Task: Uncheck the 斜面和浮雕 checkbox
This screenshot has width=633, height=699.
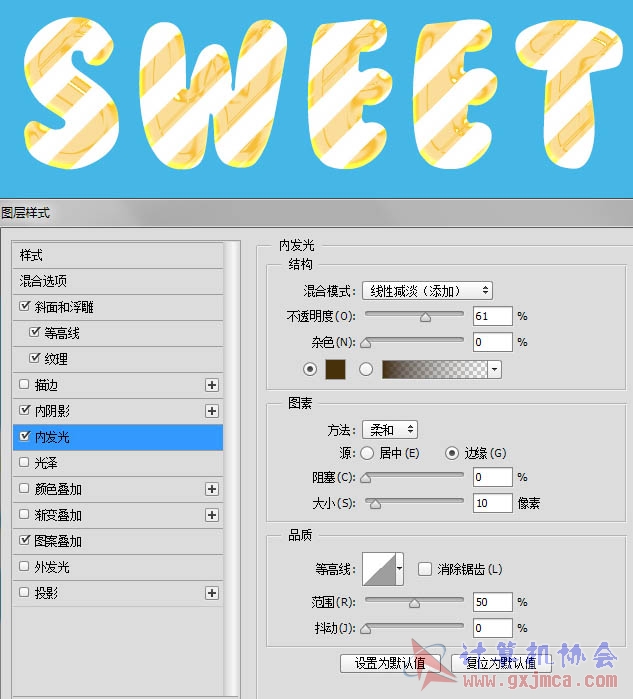Action: point(25,306)
